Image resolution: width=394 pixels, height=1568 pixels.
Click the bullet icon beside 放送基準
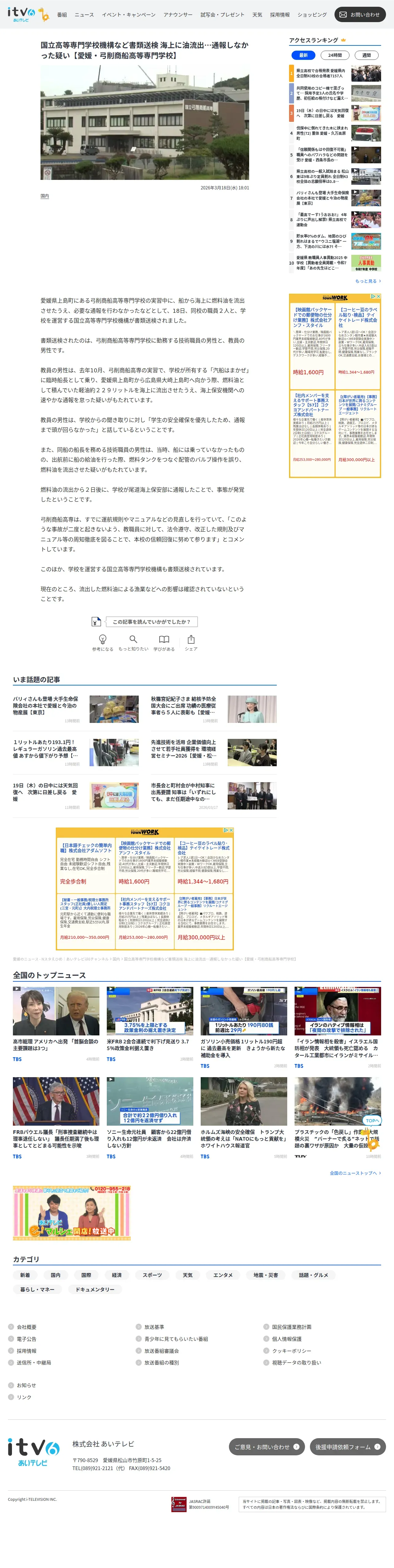(139, 1326)
